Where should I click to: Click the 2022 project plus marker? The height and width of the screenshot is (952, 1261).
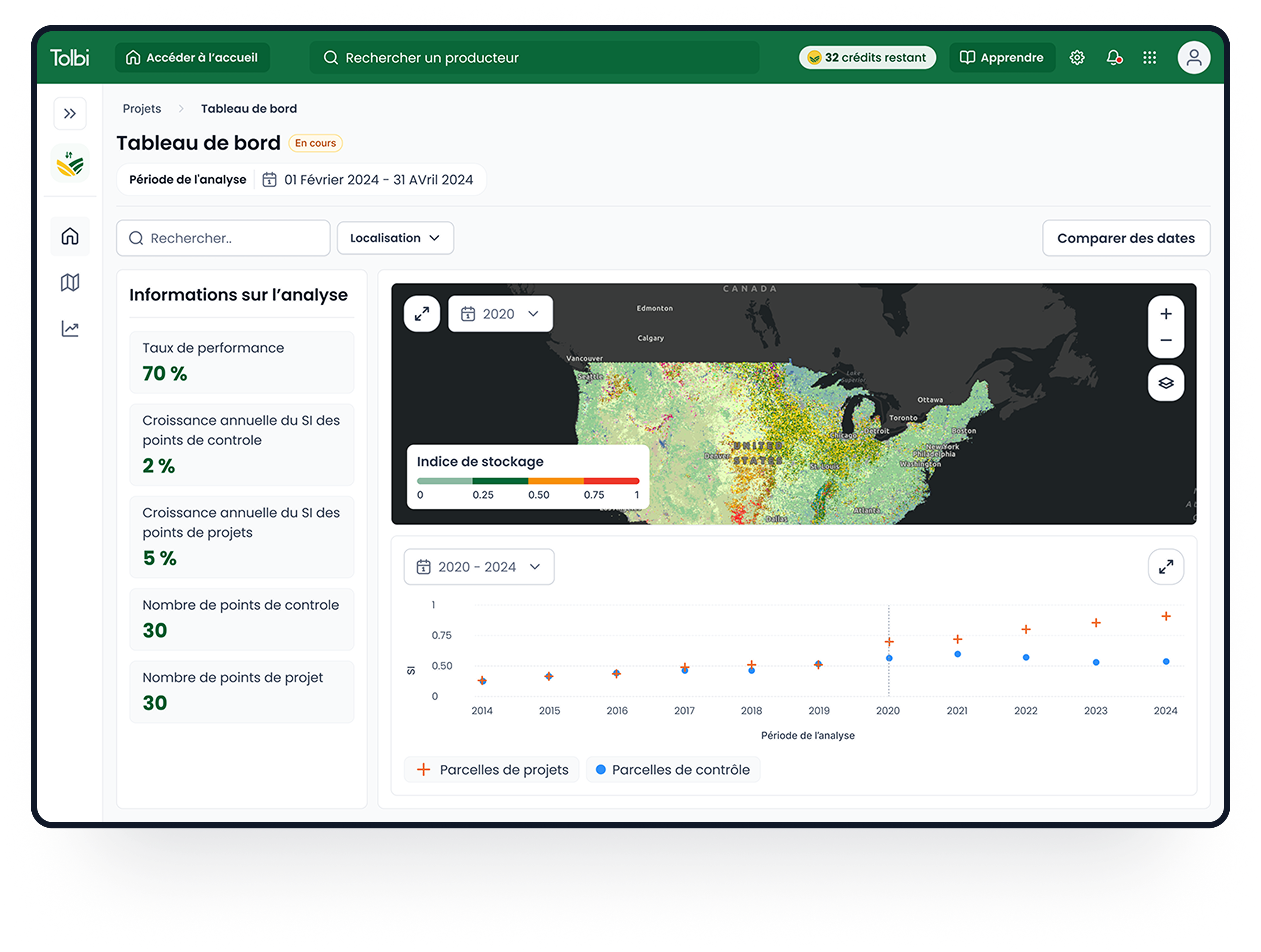[1026, 630]
